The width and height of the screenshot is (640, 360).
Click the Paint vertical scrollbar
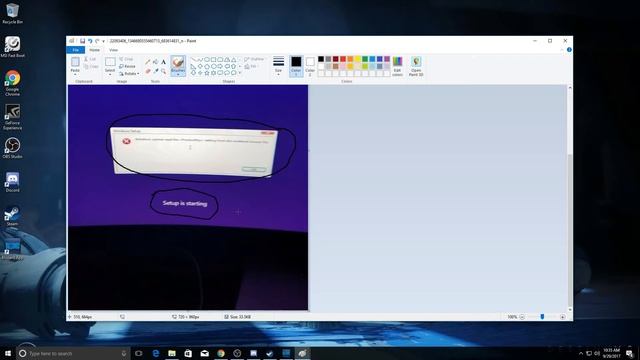click(570, 199)
